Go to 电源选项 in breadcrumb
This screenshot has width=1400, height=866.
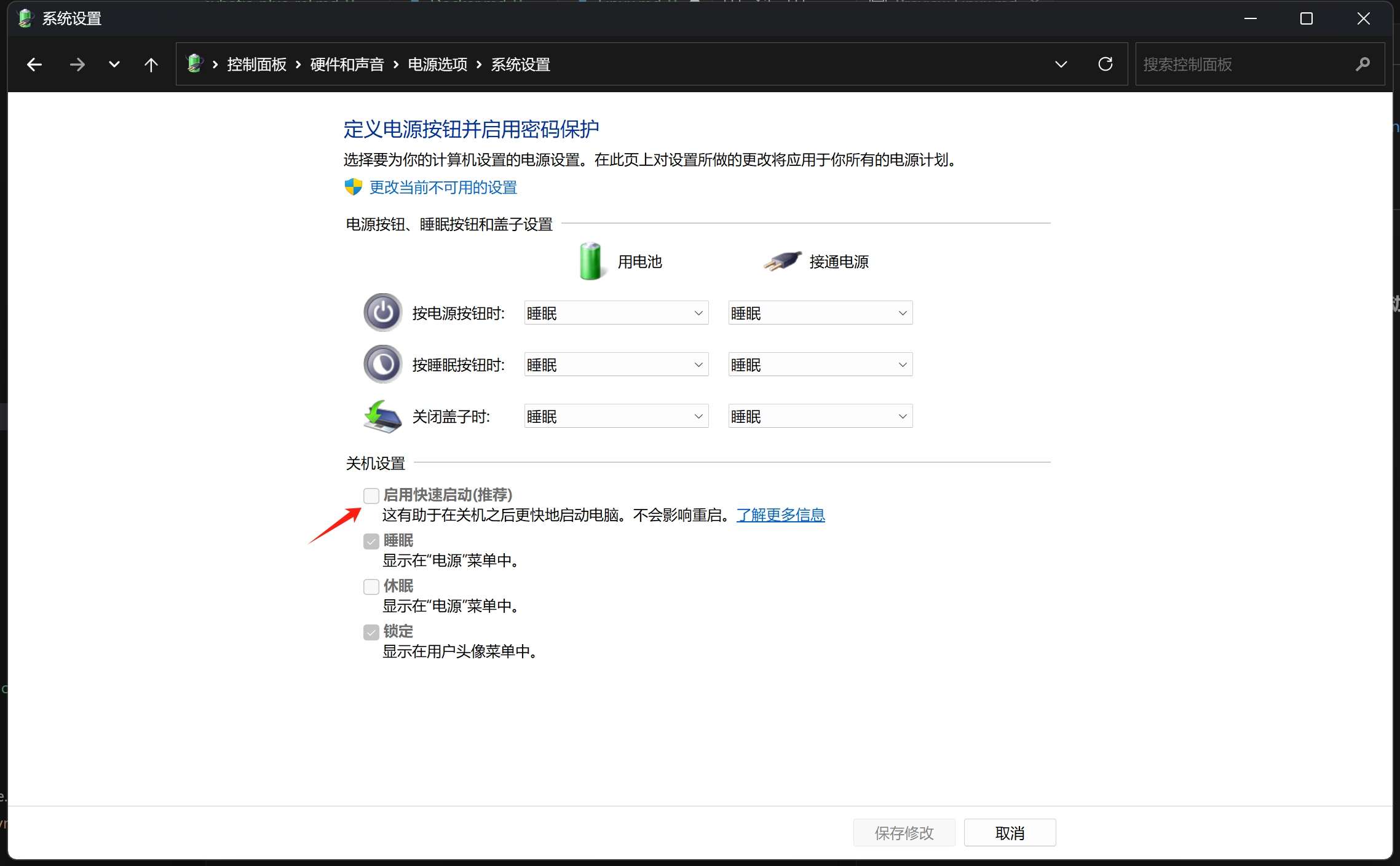point(437,65)
